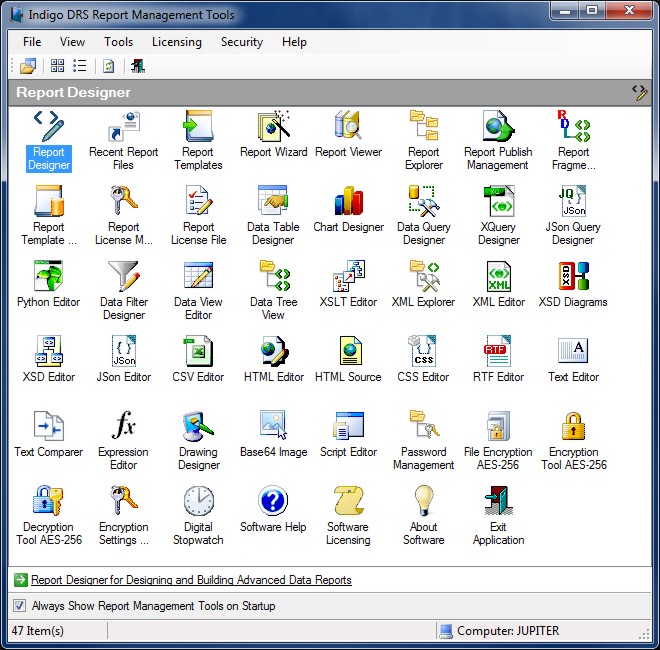Open Password Management
Image resolution: width=660 pixels, height=650 pixels.
pos(423,441)
